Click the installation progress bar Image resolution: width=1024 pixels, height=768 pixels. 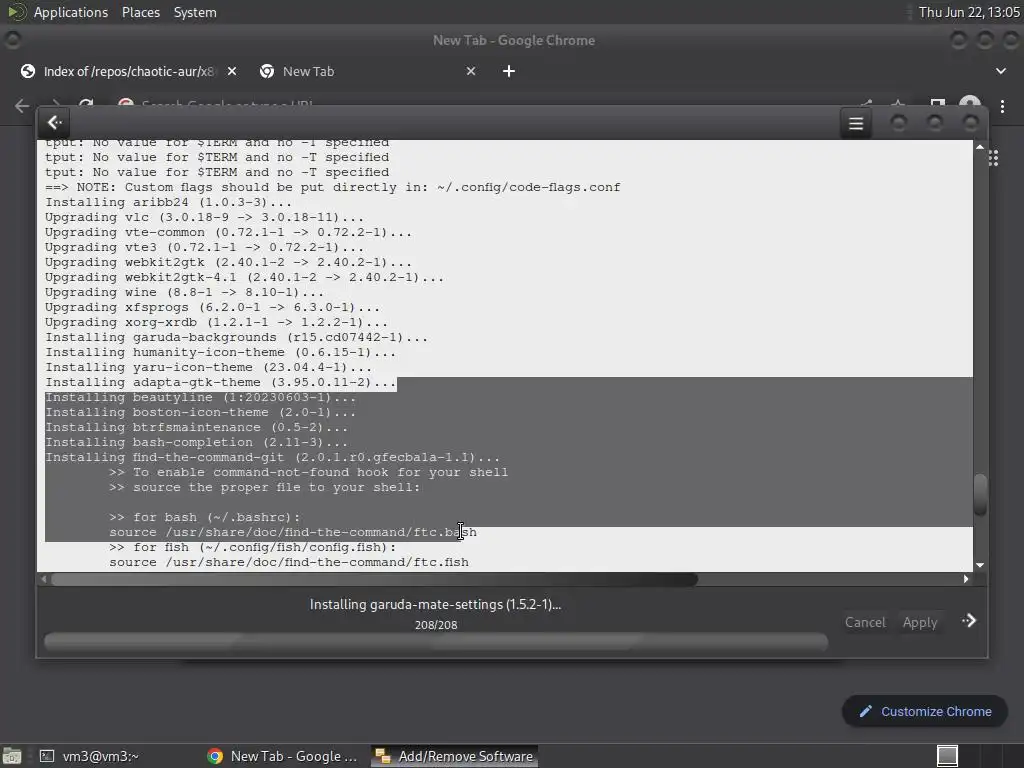[436, 642]
